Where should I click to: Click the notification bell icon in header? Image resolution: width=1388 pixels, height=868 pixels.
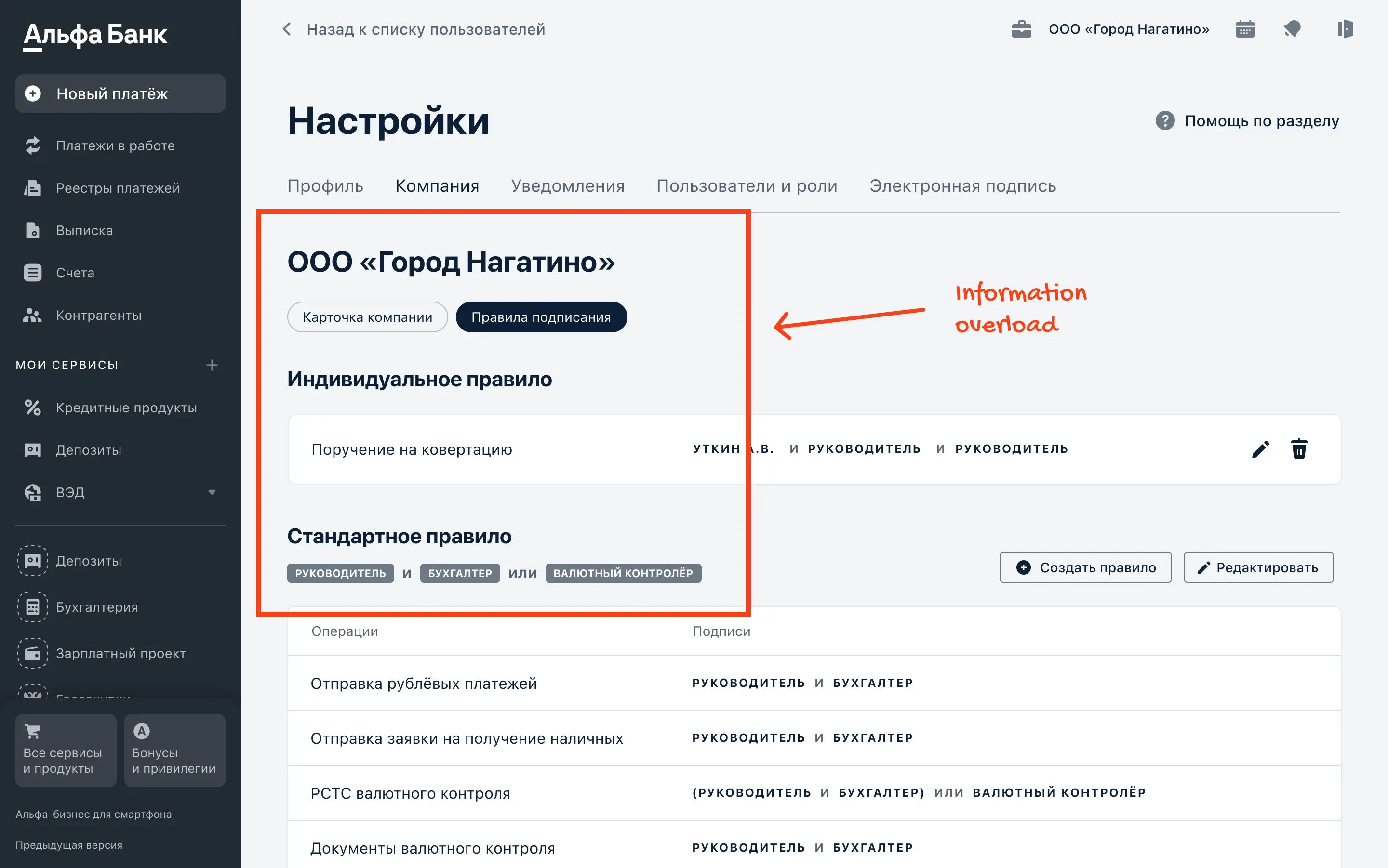pos(1292,29)
